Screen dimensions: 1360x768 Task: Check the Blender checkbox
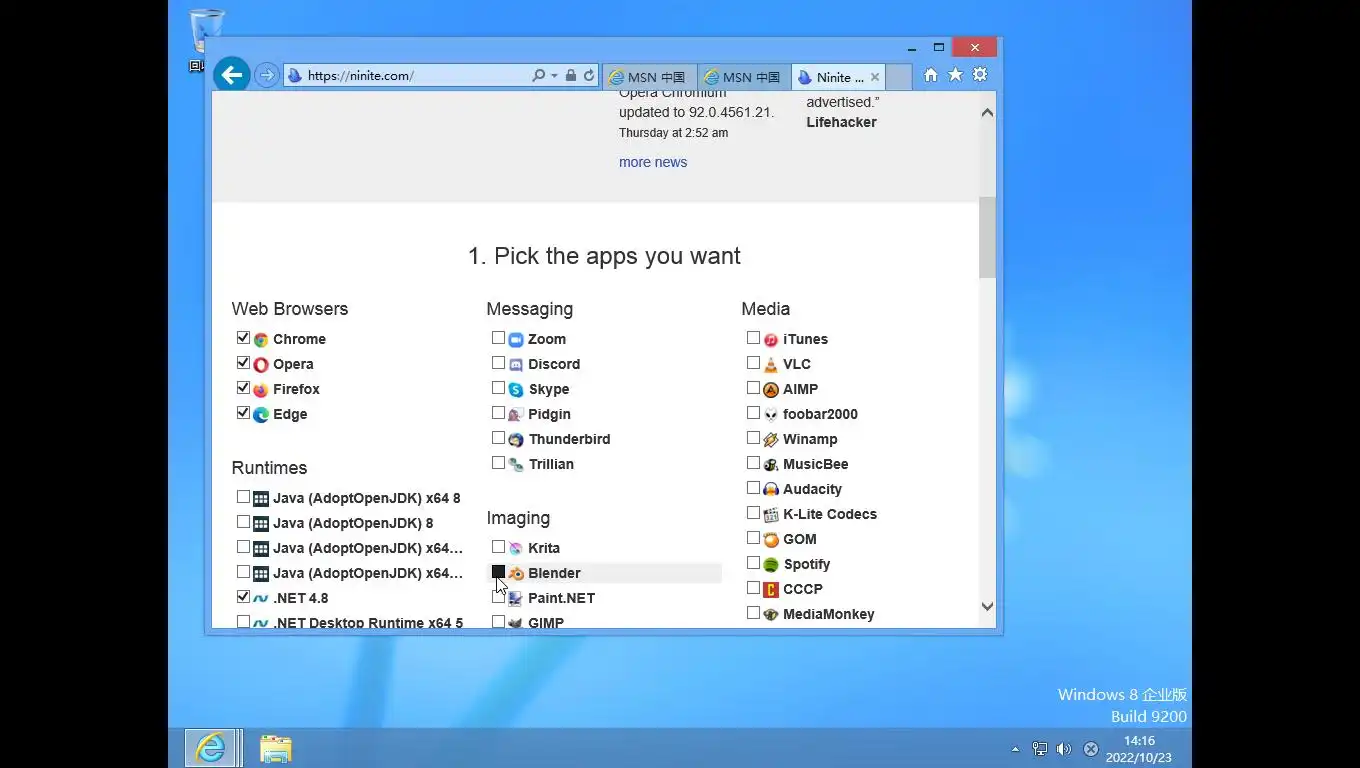tap(498, 572)
